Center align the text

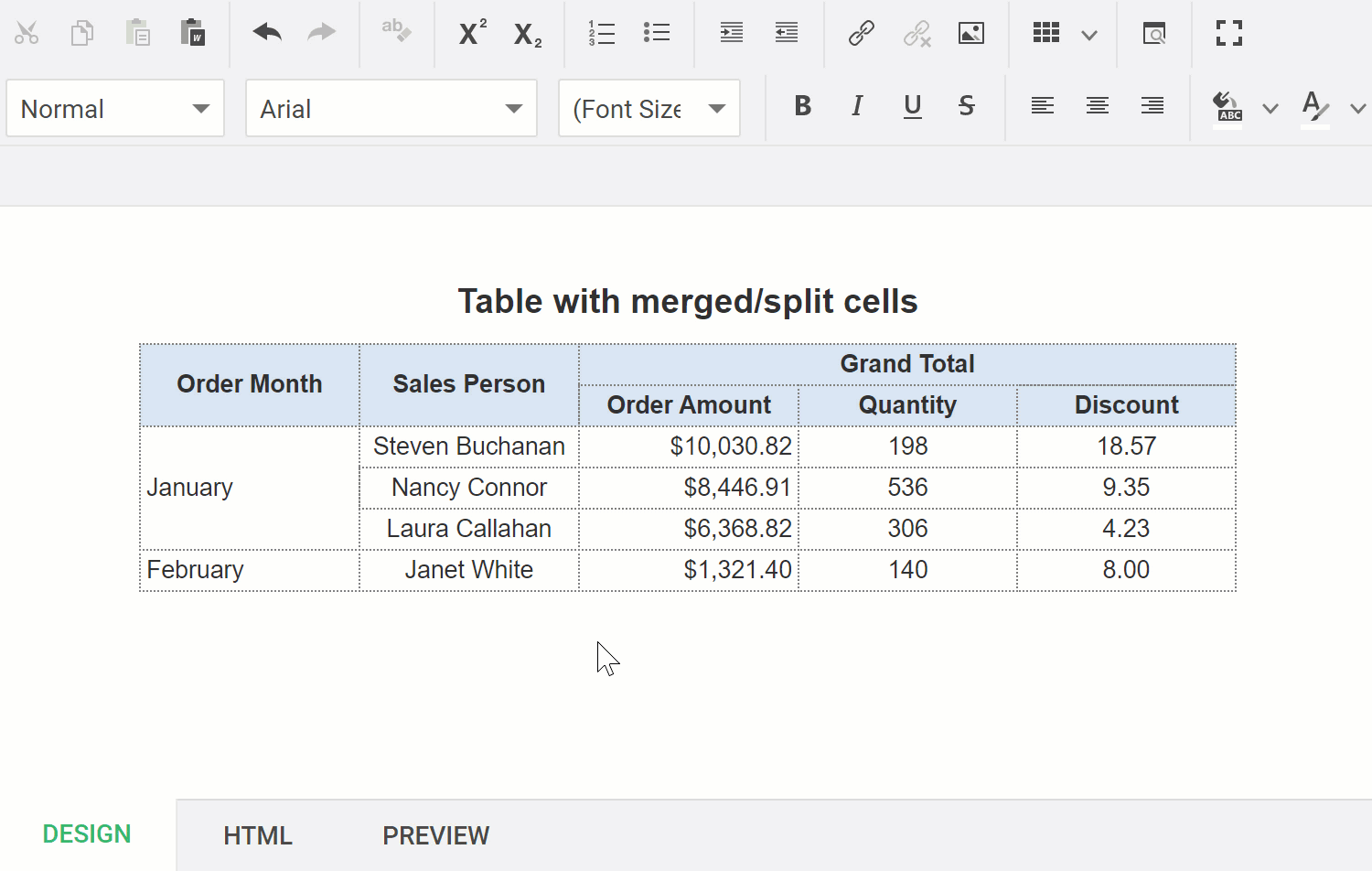pyautogui.click(x=1097, y=107)
